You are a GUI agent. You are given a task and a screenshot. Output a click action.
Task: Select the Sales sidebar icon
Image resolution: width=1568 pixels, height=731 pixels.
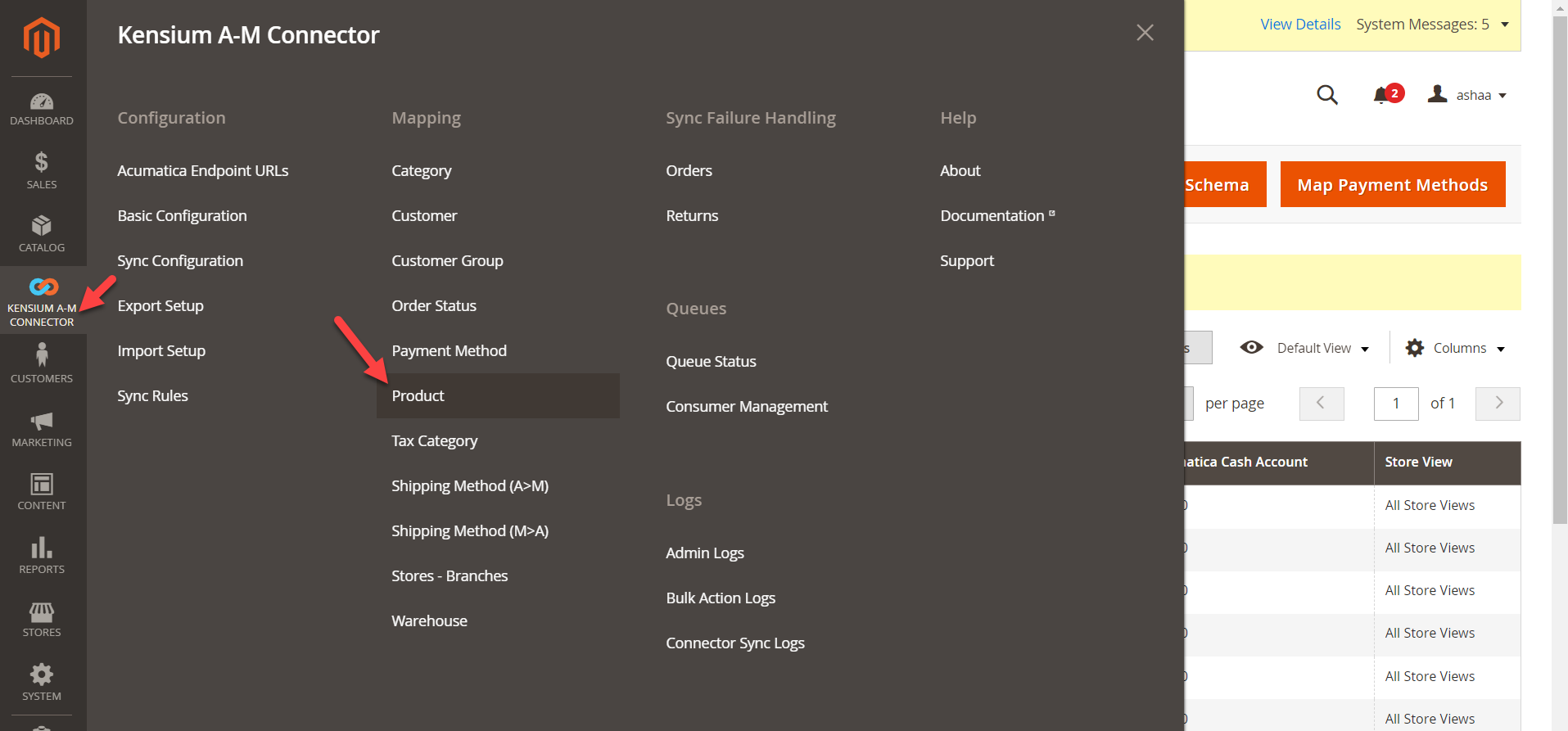[x=41, y=169]
